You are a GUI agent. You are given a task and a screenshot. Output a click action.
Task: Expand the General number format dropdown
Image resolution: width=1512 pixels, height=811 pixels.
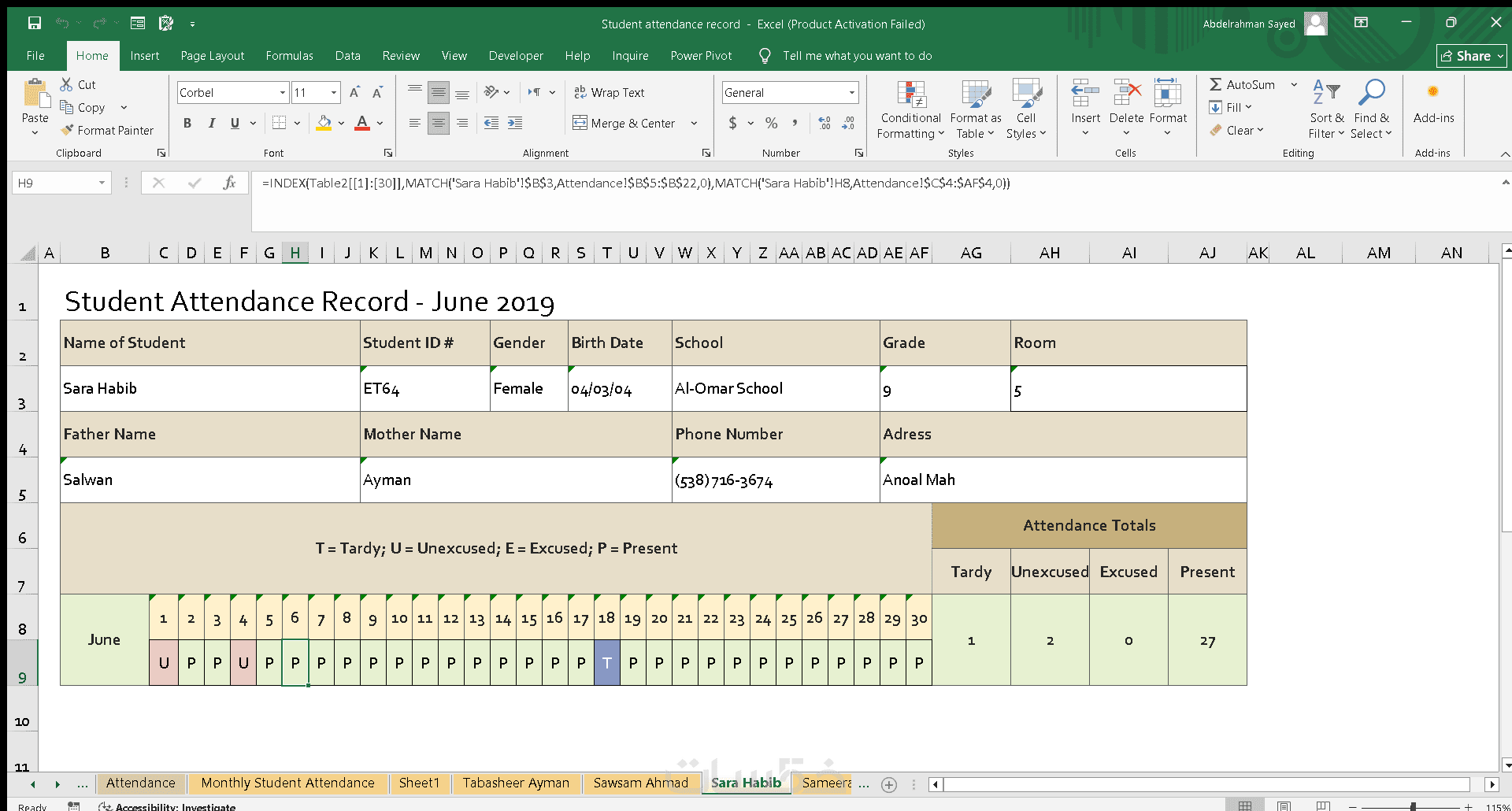[x=852, y=93]
